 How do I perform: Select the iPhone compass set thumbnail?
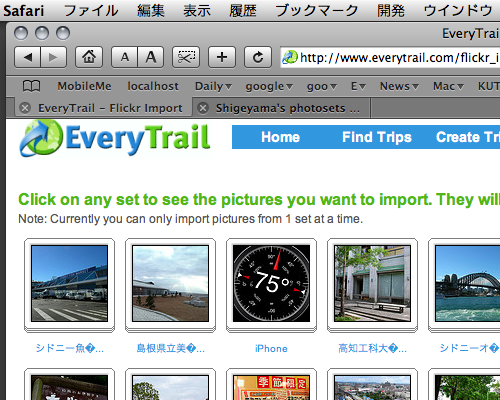tap(271, 283)
